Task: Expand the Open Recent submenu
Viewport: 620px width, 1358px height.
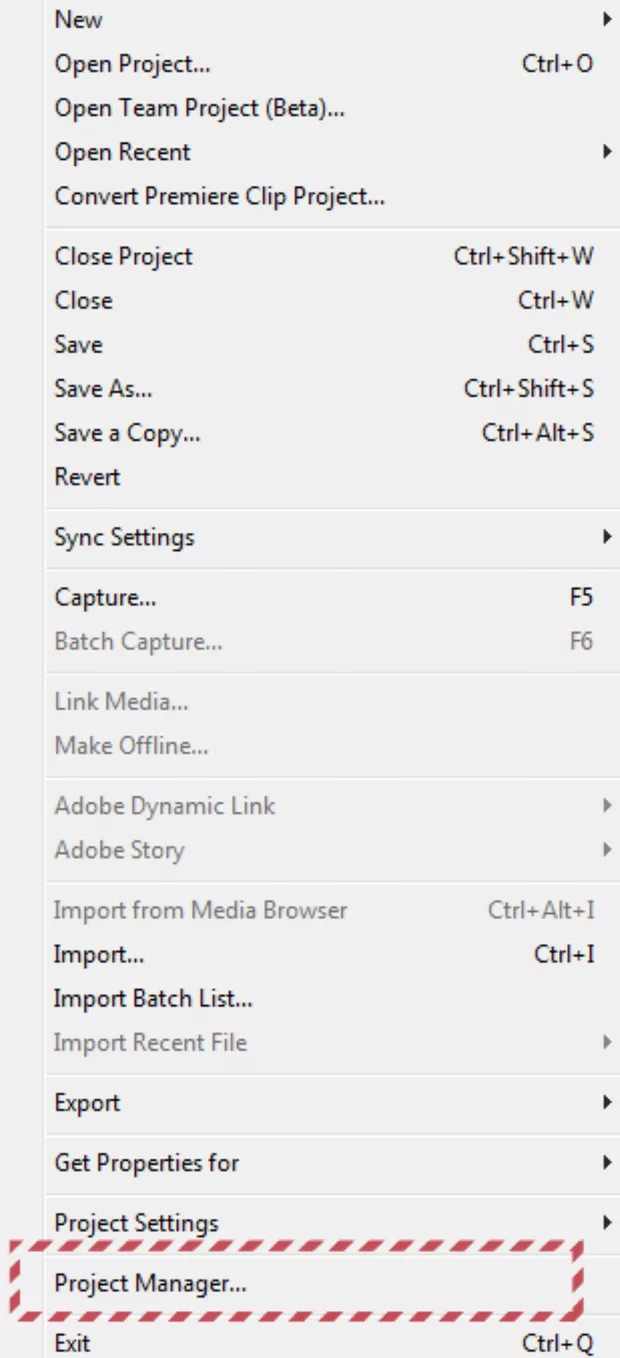Action: (x=123, y=152)
